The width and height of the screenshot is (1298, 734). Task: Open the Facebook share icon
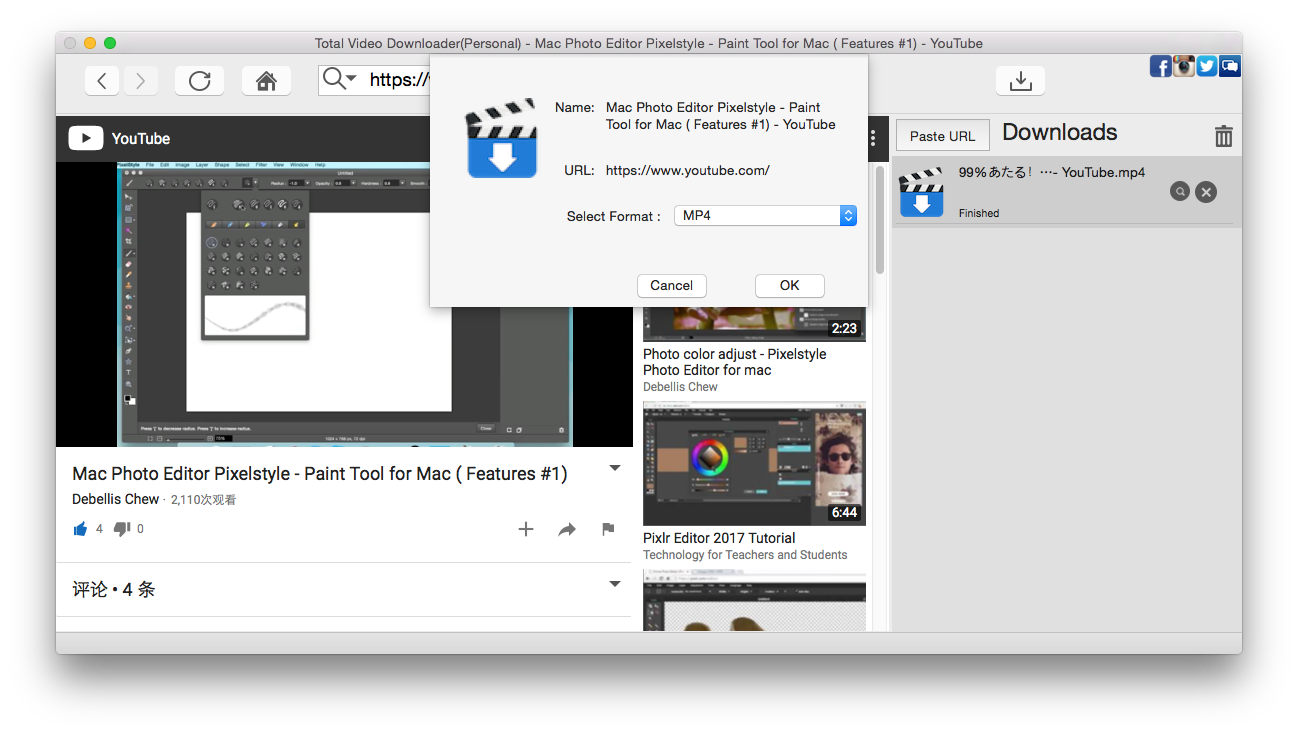pos(1160,67)
